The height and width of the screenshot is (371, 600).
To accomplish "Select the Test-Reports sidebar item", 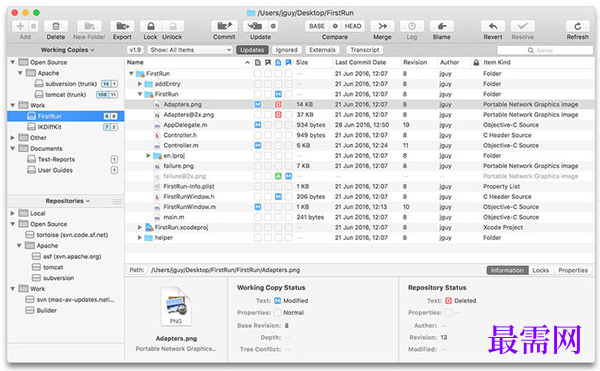I will tap(65, 159).
